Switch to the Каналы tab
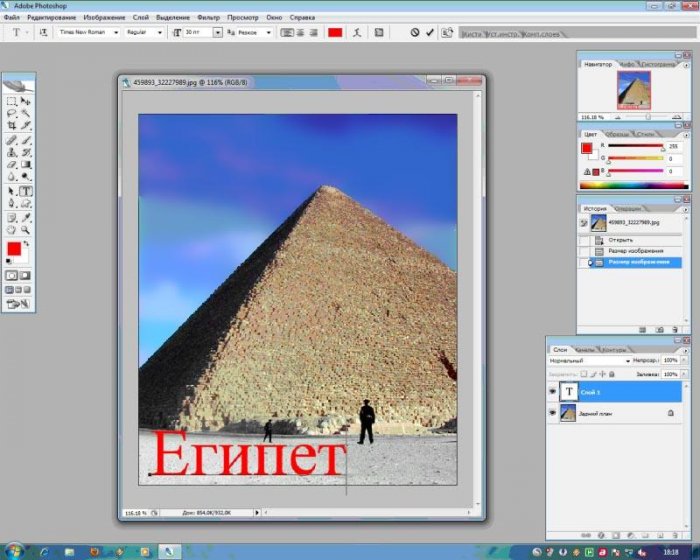Screen dimensions: 700x560 584,350
